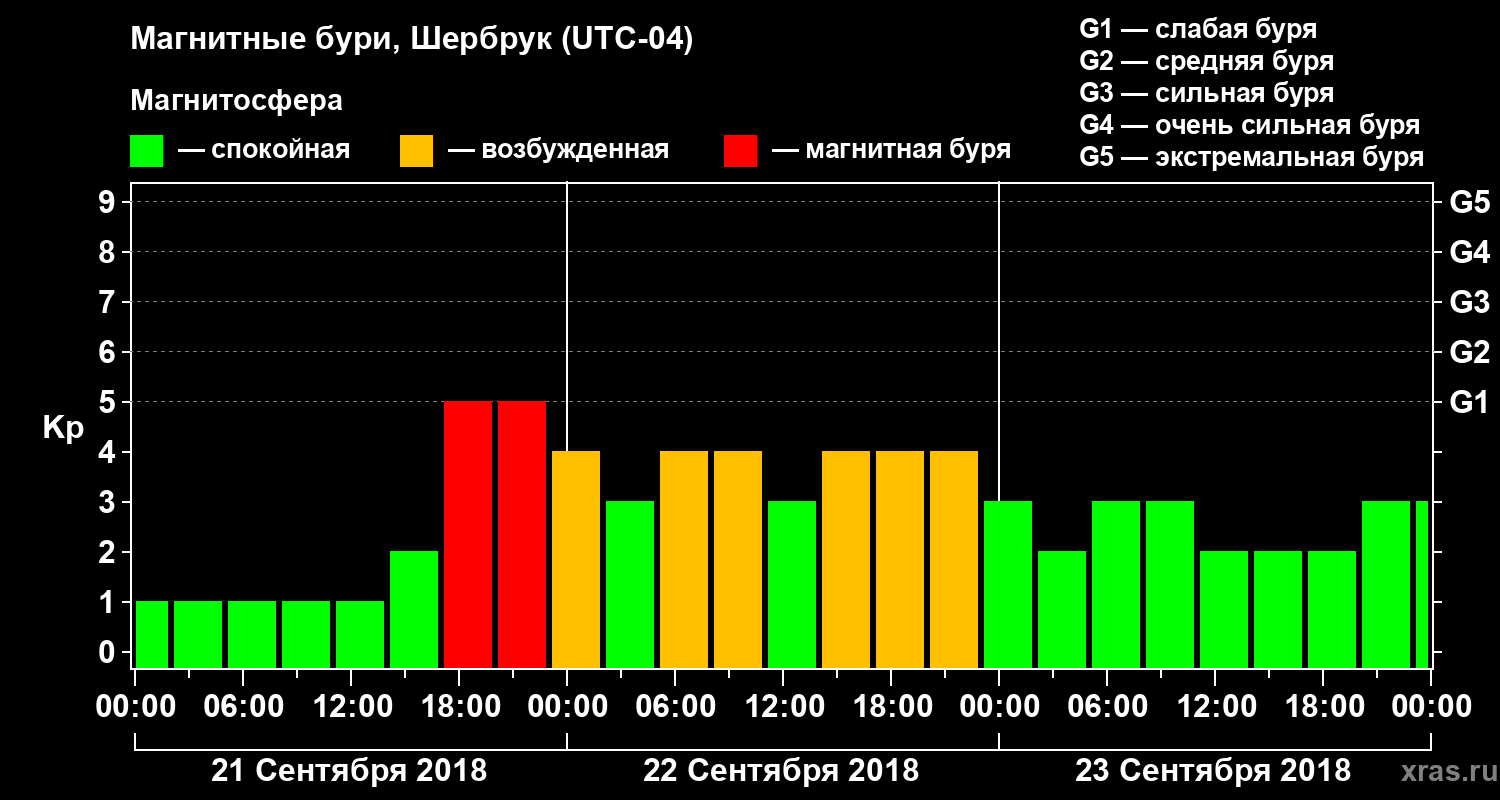
Task: Click the first red Kp 5 bar
Action: pyautogui.click(x=468, y=534)
